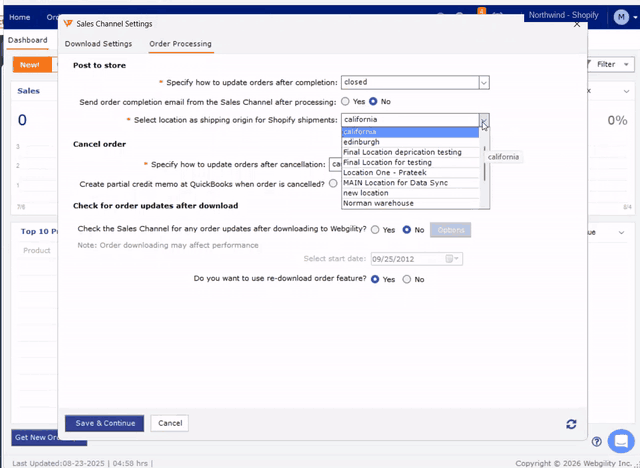Switch to Order Processing tab
The image size is (640, 468).
180,44
